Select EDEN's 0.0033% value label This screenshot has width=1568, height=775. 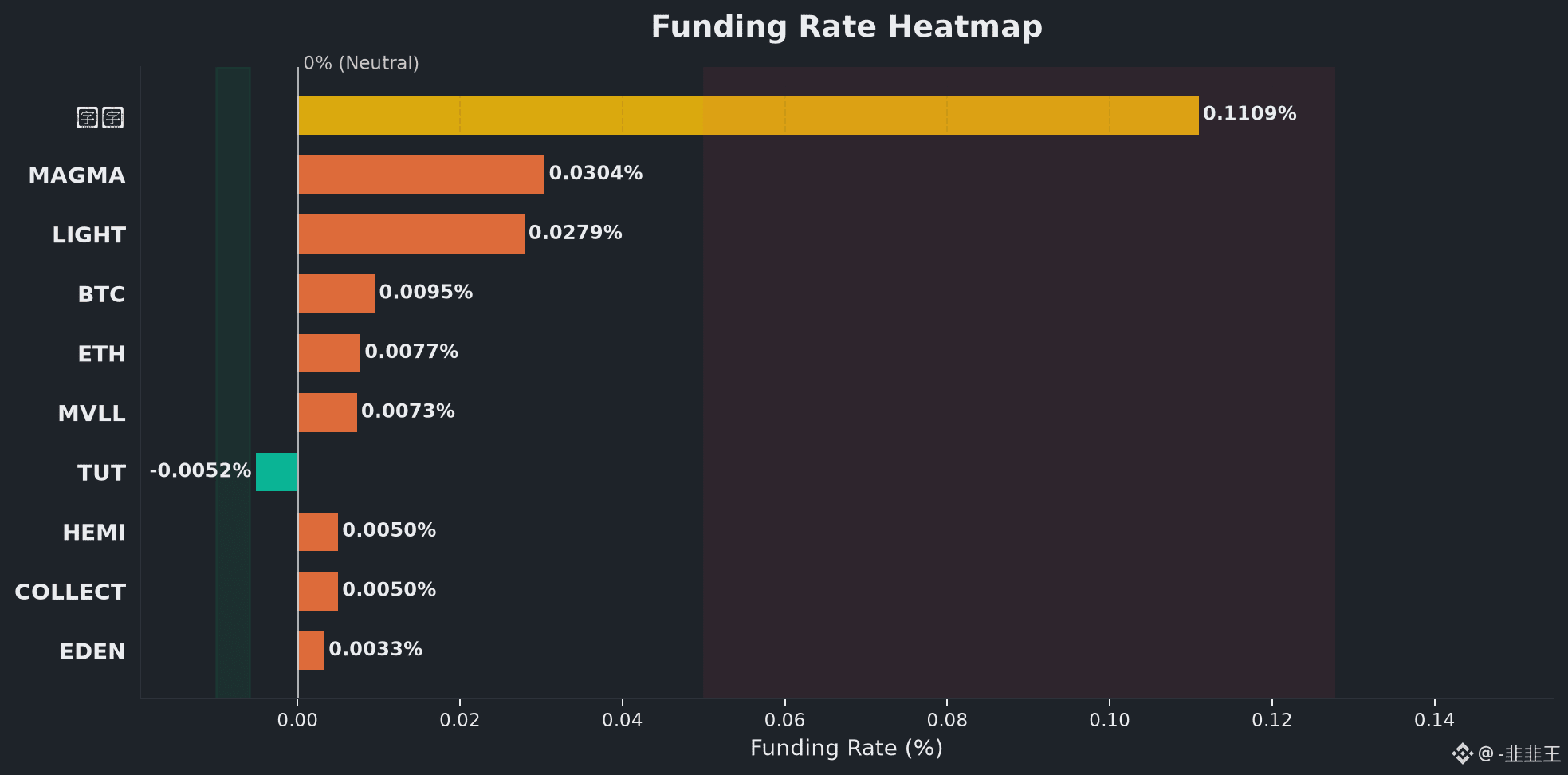point(375,649)
